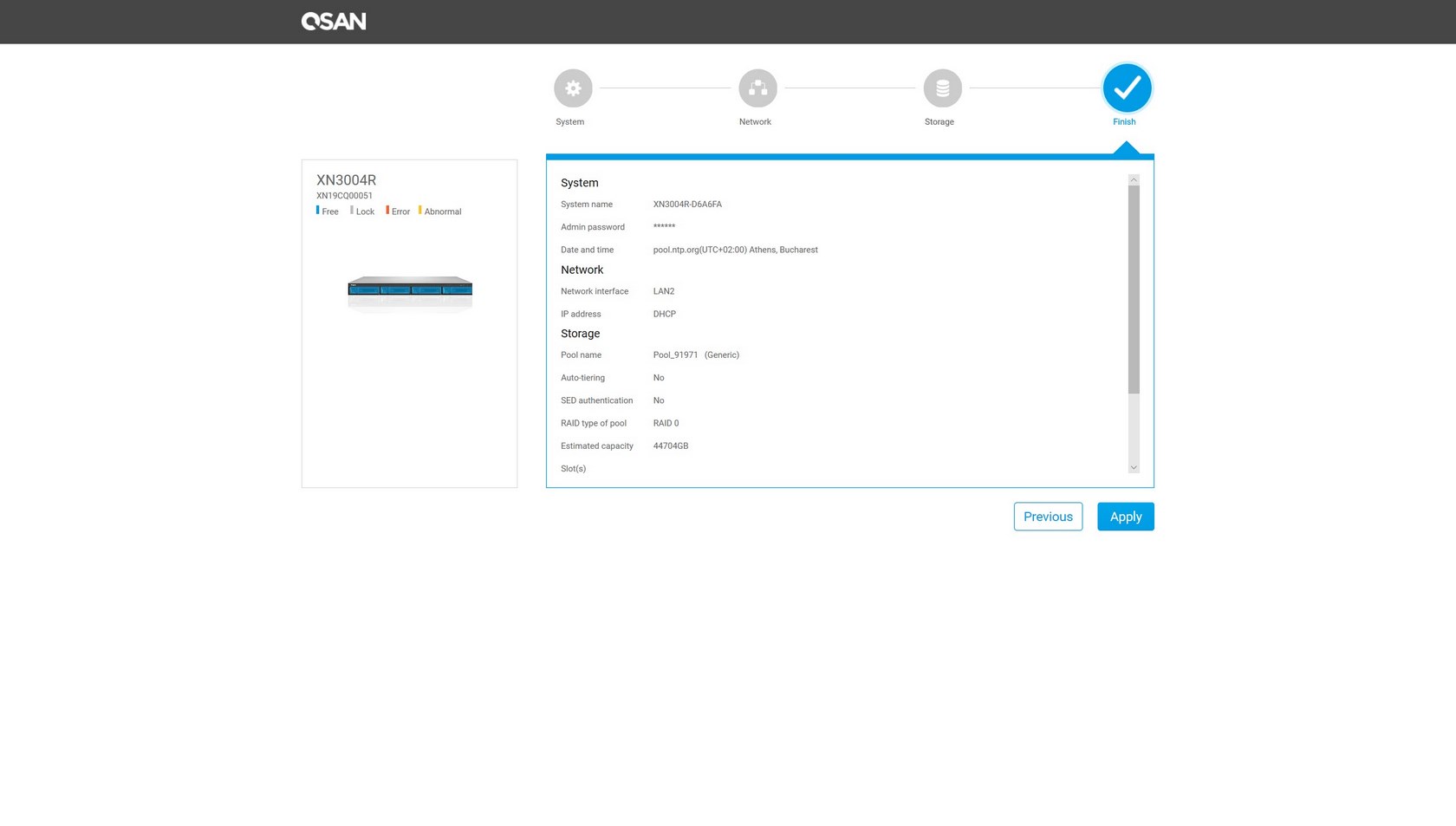Image resolution: width=1456 pixels, height=826 pixels.
Task: Select the Storage step label
Action: click(939, 122)
